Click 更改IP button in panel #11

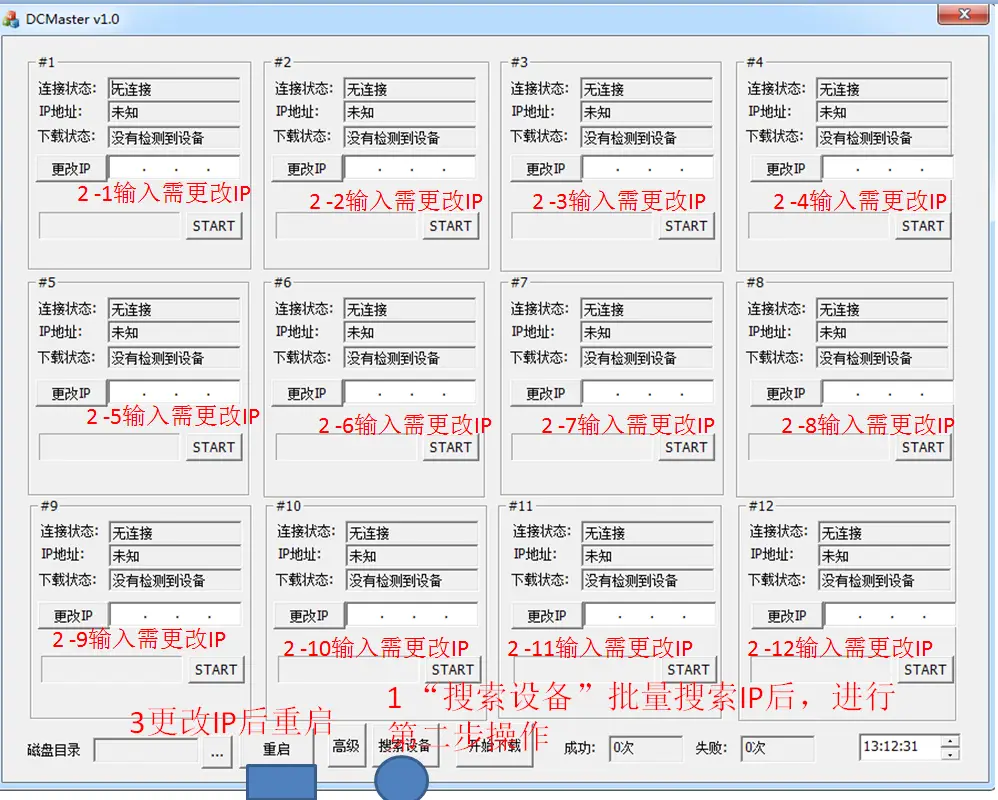(x=546, y=615)
